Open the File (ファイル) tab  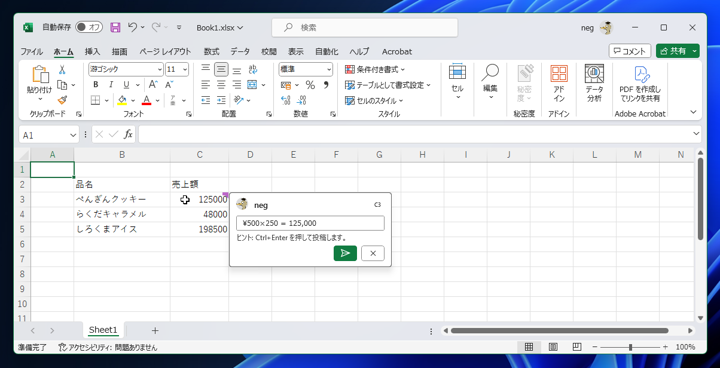32,51
